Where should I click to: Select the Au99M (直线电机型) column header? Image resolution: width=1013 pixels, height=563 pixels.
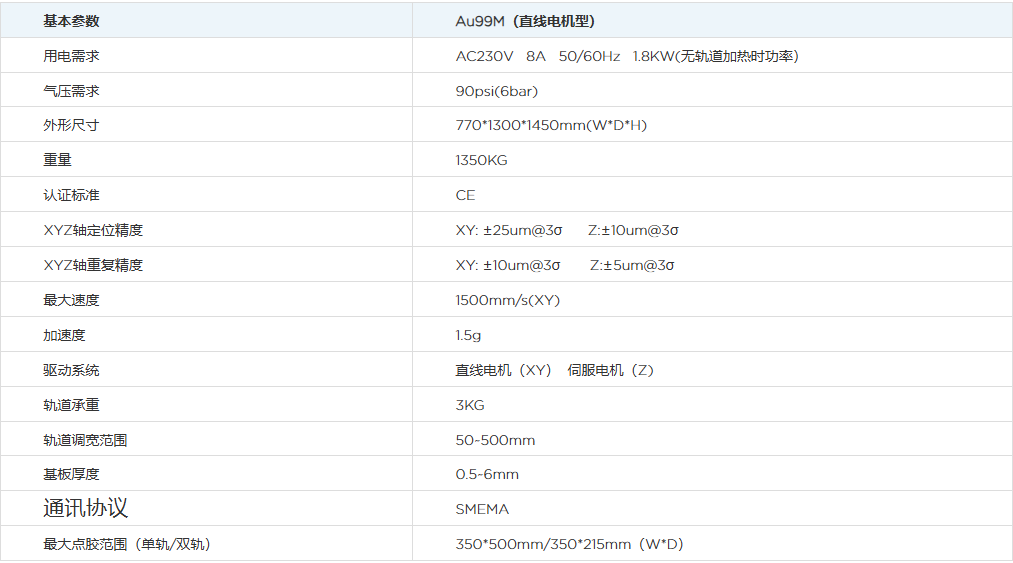click(525, 21)
